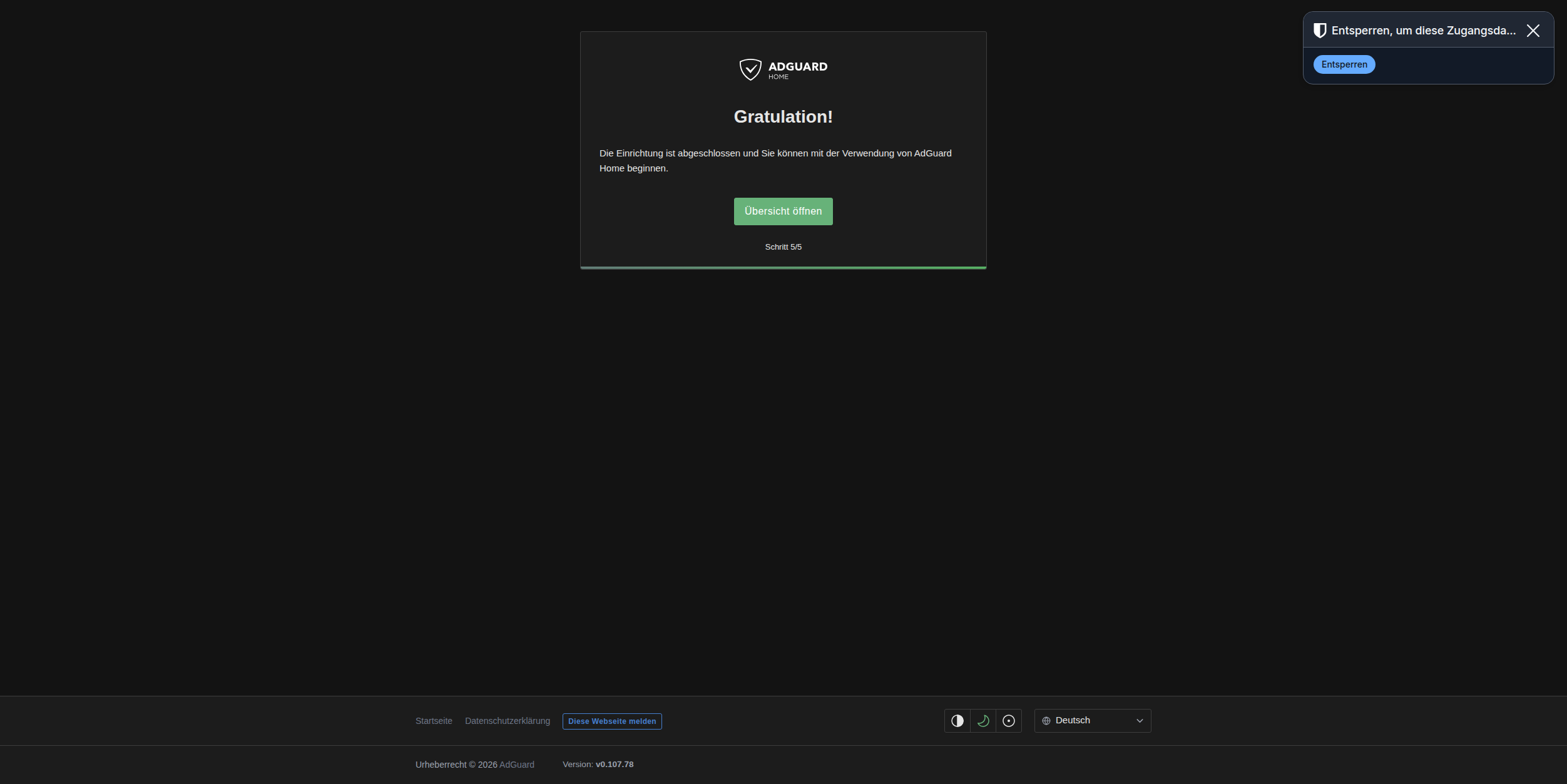Open the dashboard with Übersicht öffnen
Viewport: 1567px width, 784px height.
click(783, 211)
